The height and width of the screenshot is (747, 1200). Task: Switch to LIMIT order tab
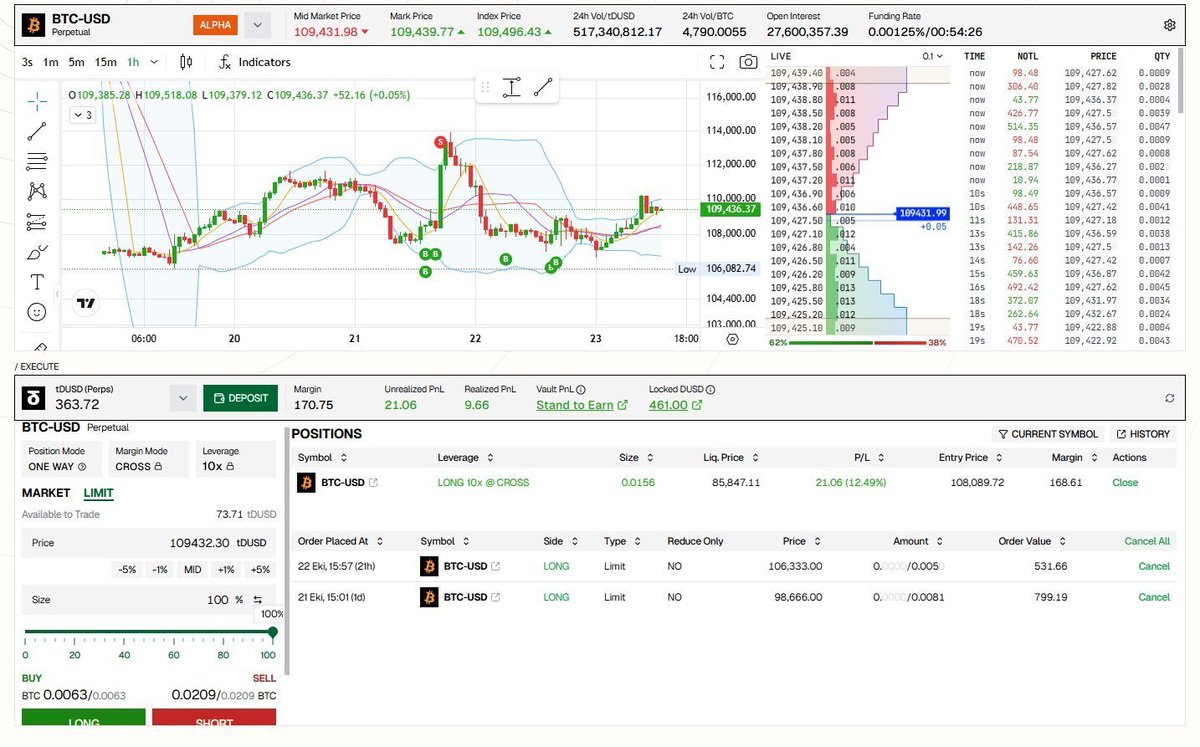click(x=98, y=493)
